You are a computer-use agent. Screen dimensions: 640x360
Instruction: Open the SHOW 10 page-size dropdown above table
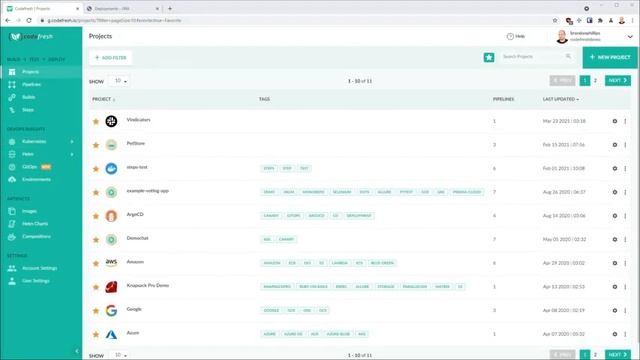point(119,81)
